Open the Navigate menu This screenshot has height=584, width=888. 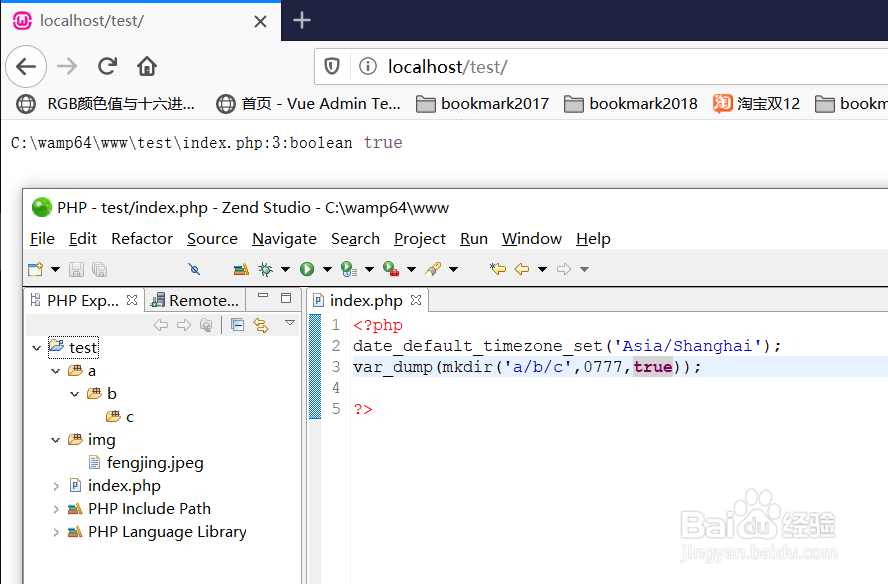(x=284, y=238)
